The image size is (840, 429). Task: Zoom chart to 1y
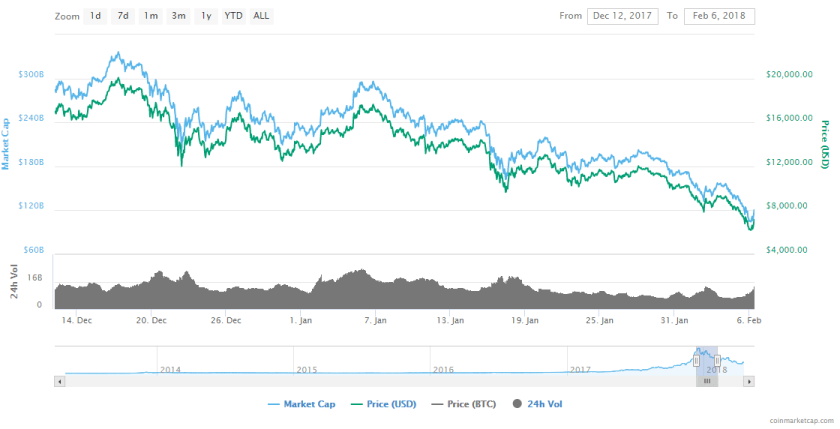coord(206,16)
